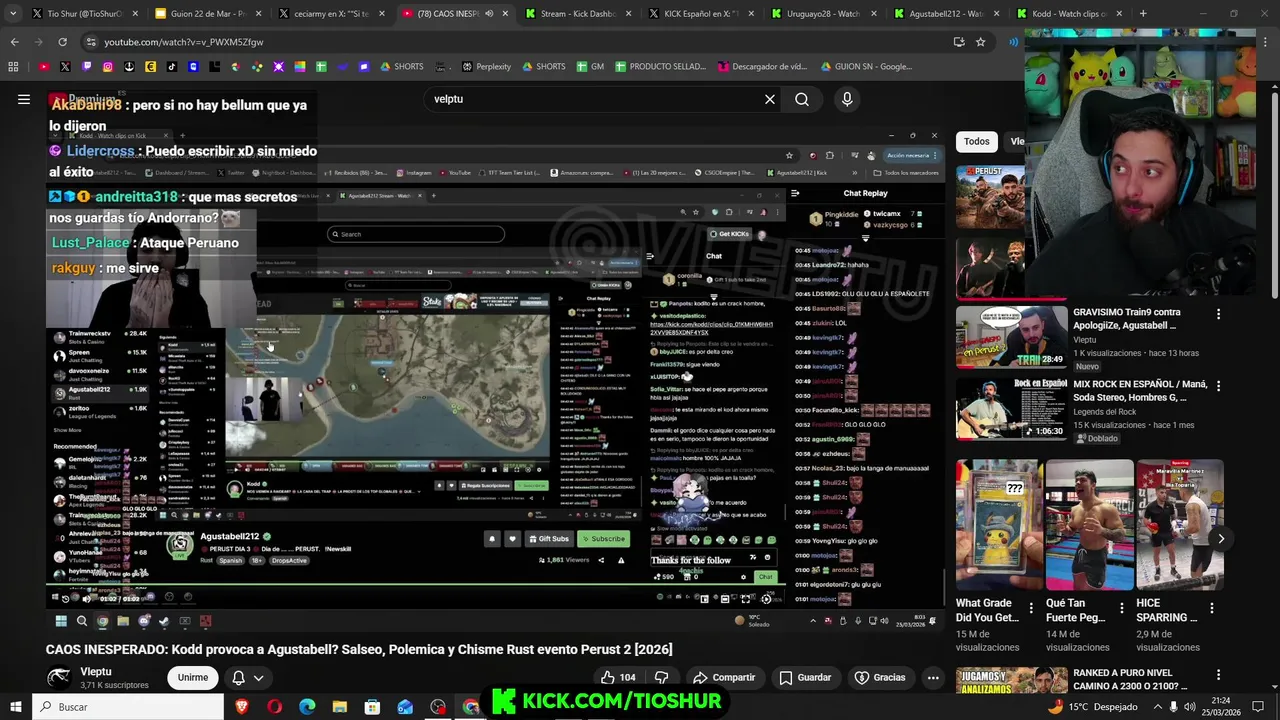Start voice search with the microphone

847,99
